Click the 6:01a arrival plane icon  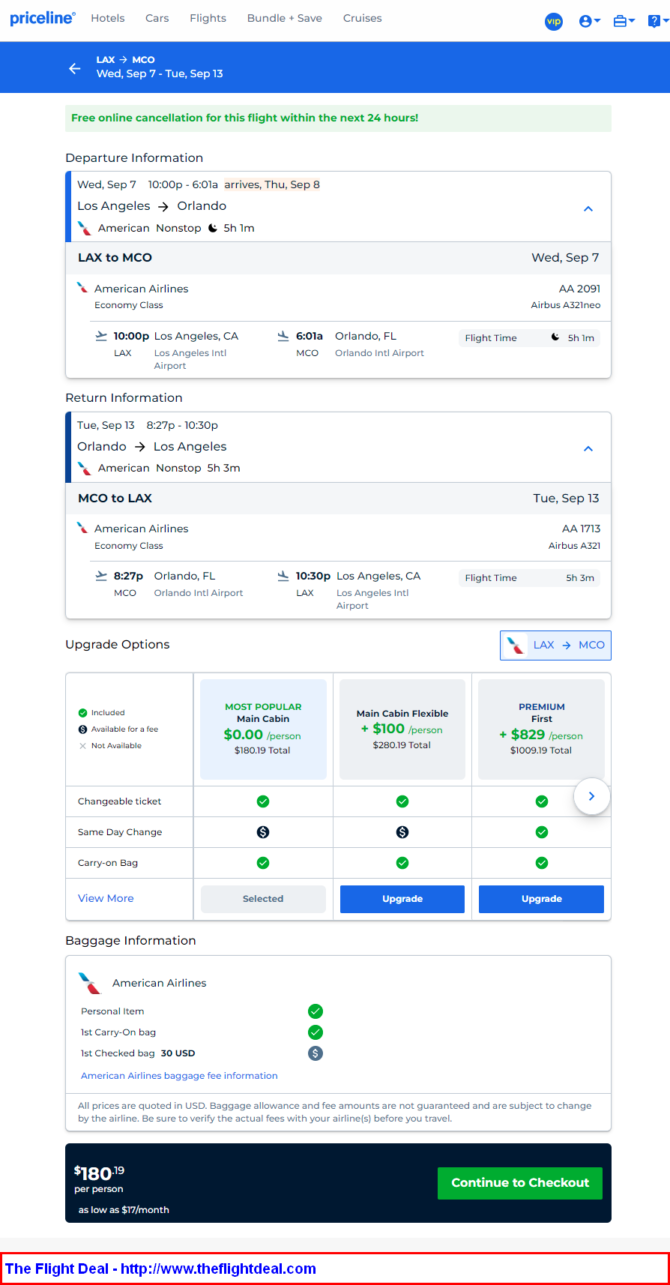pos(284,336)
